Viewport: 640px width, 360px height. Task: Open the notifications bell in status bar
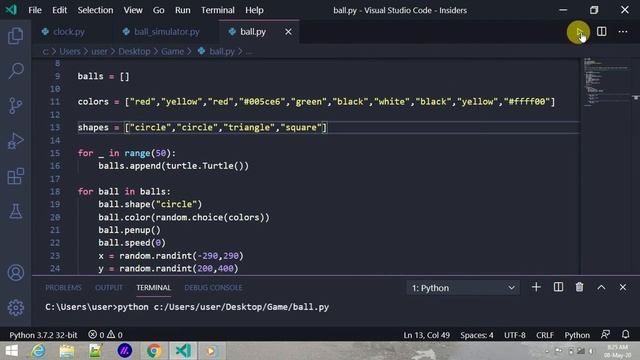[626, 335]
